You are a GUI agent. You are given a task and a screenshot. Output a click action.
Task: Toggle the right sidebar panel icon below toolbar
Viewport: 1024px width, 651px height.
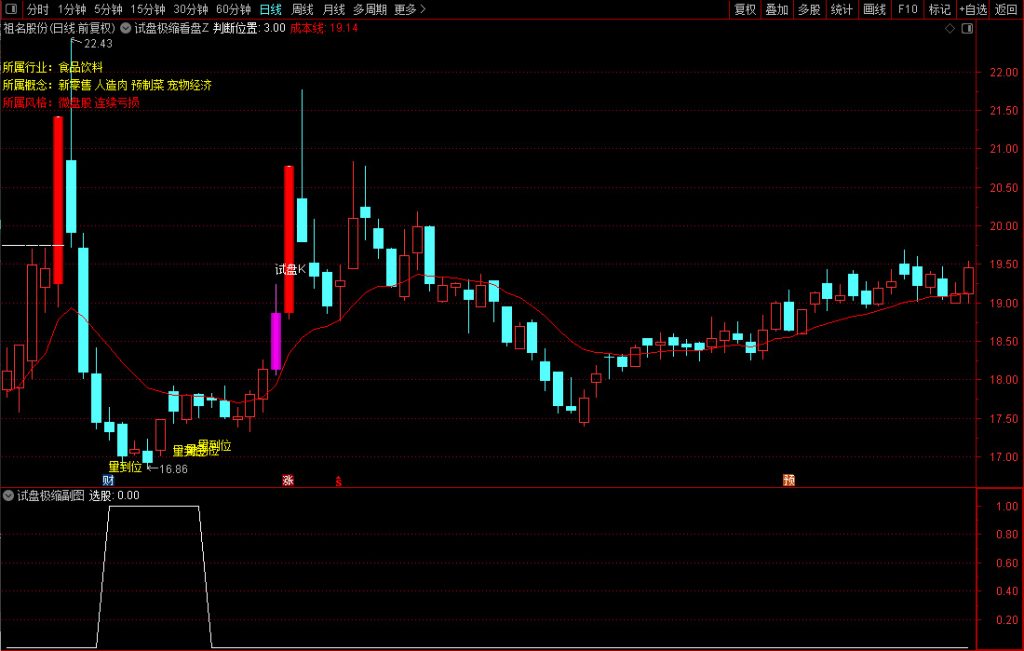pos(966,29)
